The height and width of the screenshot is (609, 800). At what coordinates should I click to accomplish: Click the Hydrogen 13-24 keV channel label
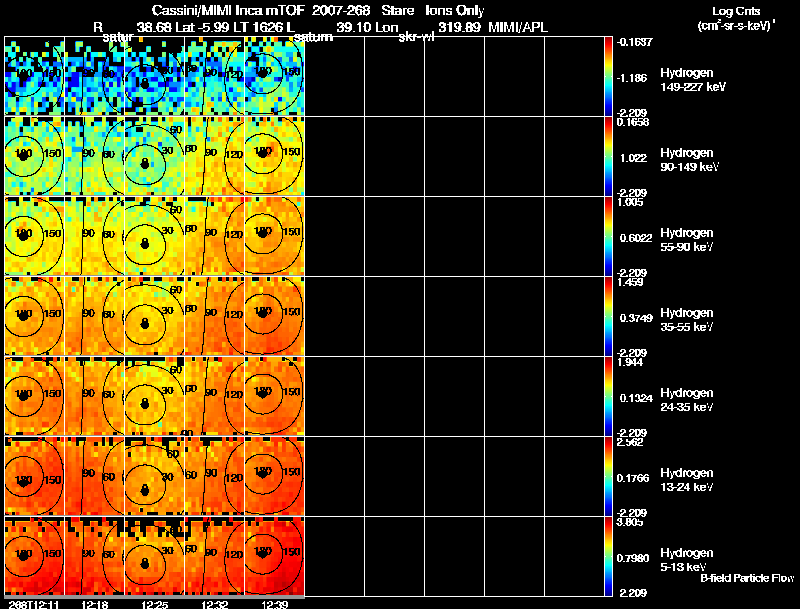point(687,479)
